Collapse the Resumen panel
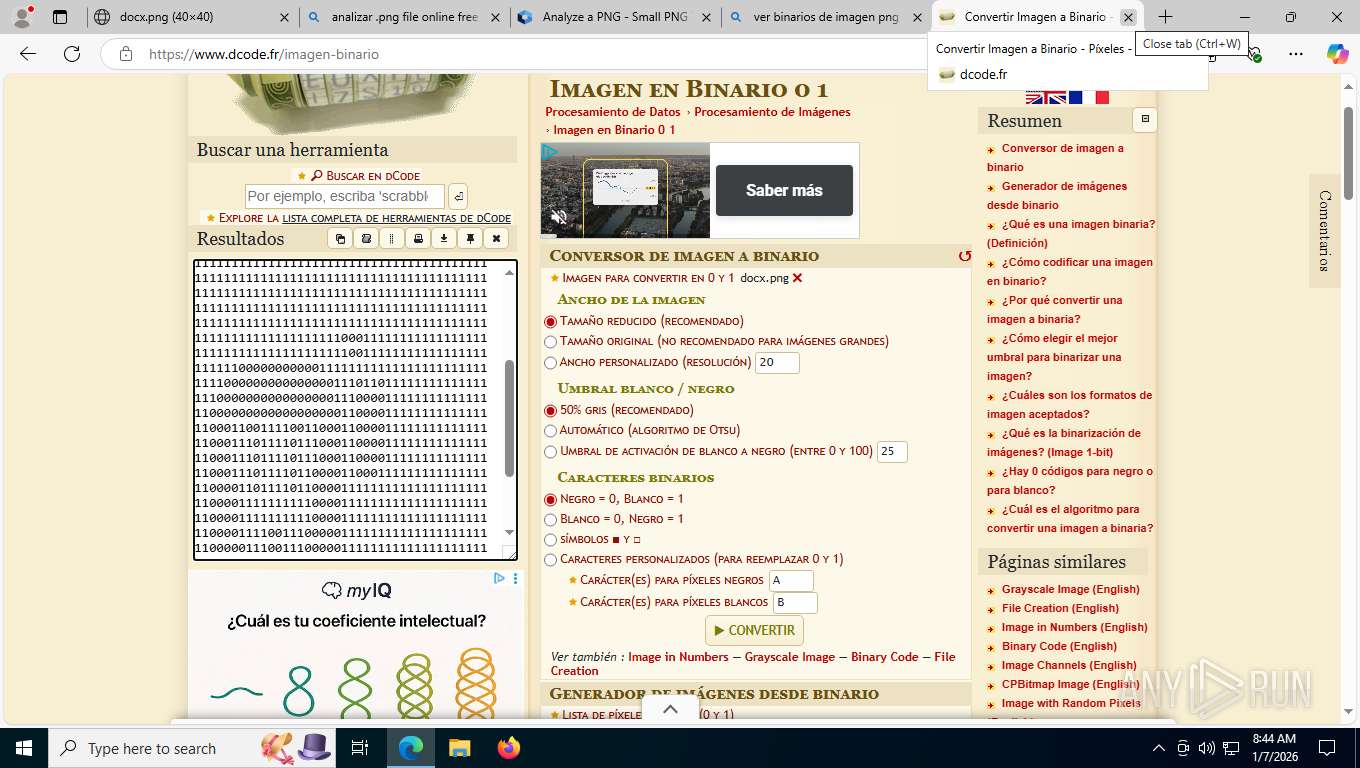This screenshot has height=768, width=1360. 1145,119
